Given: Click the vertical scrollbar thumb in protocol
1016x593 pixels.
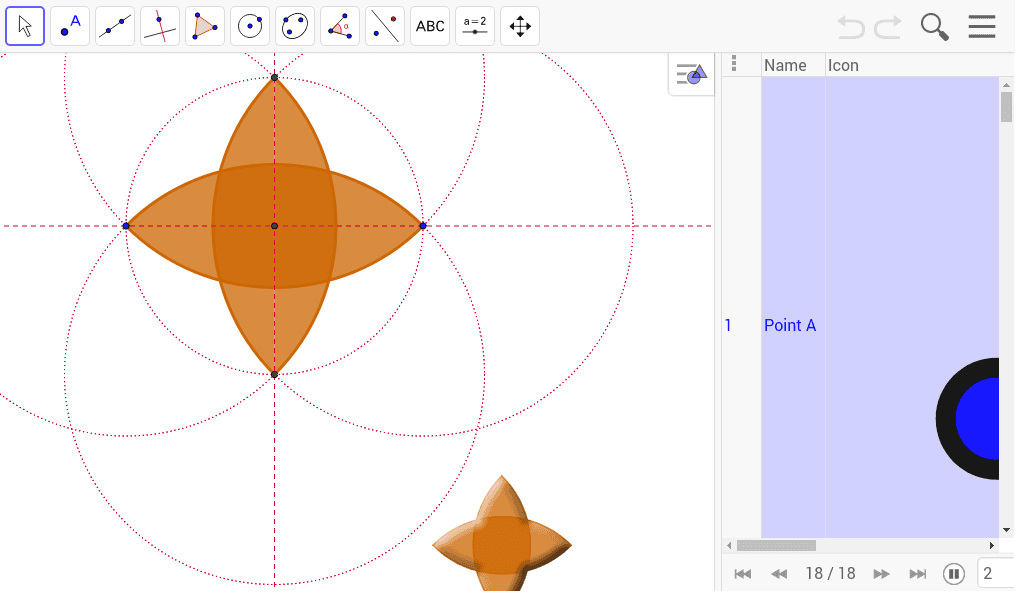Looking at the screenshot, I should [1006, 107].
